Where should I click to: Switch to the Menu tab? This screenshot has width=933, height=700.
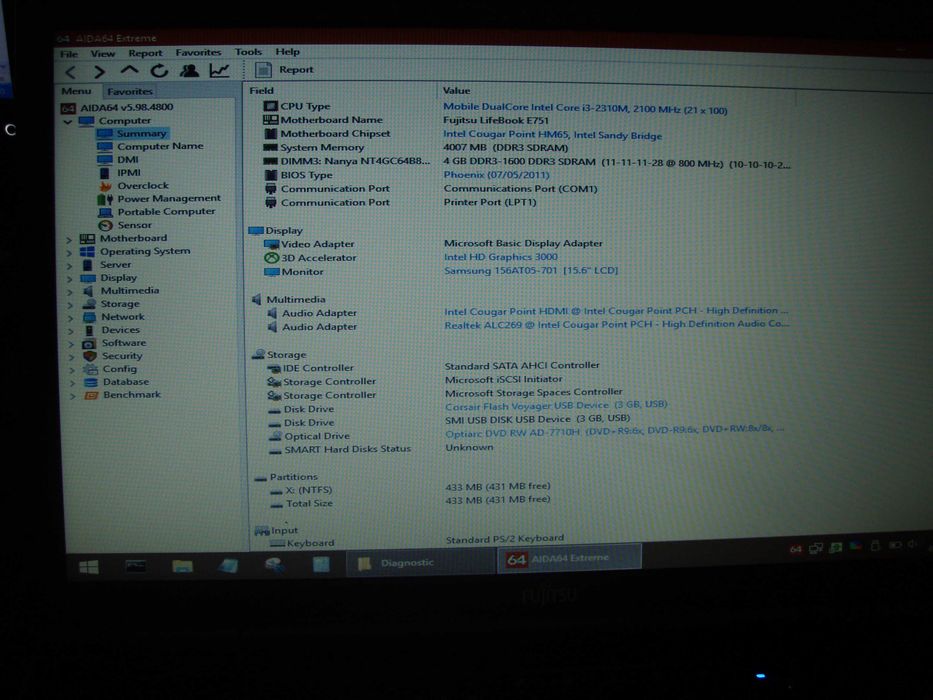[x=76, y=92]
